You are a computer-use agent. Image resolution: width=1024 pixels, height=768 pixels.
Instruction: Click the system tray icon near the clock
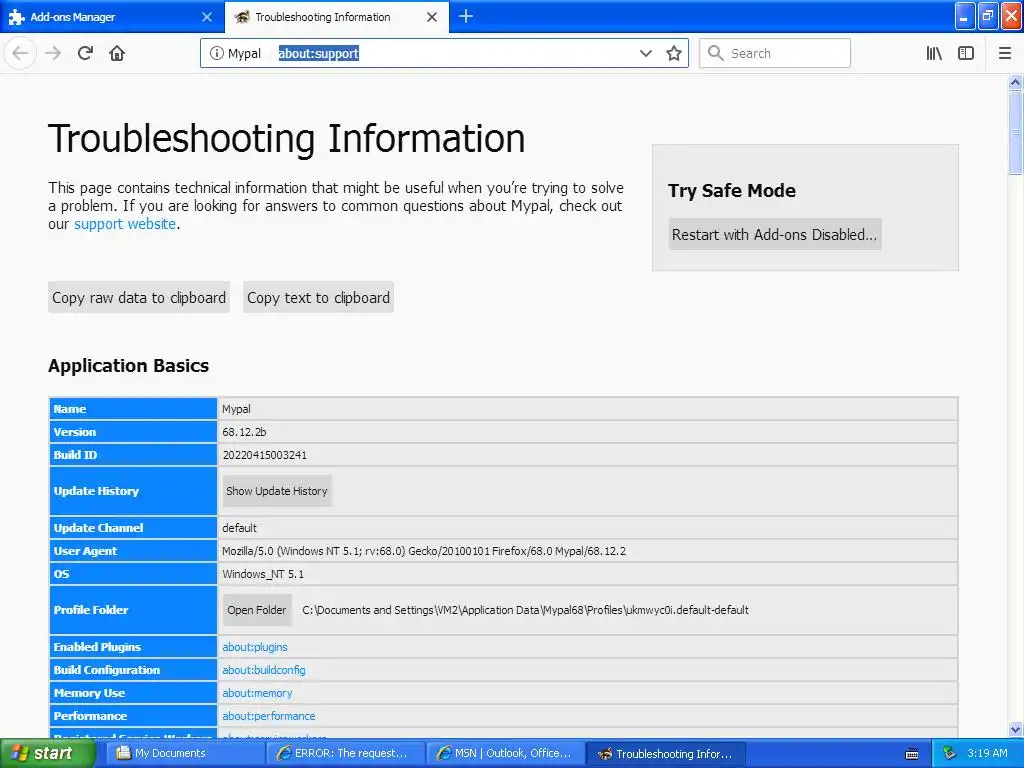tap(949, 754)
